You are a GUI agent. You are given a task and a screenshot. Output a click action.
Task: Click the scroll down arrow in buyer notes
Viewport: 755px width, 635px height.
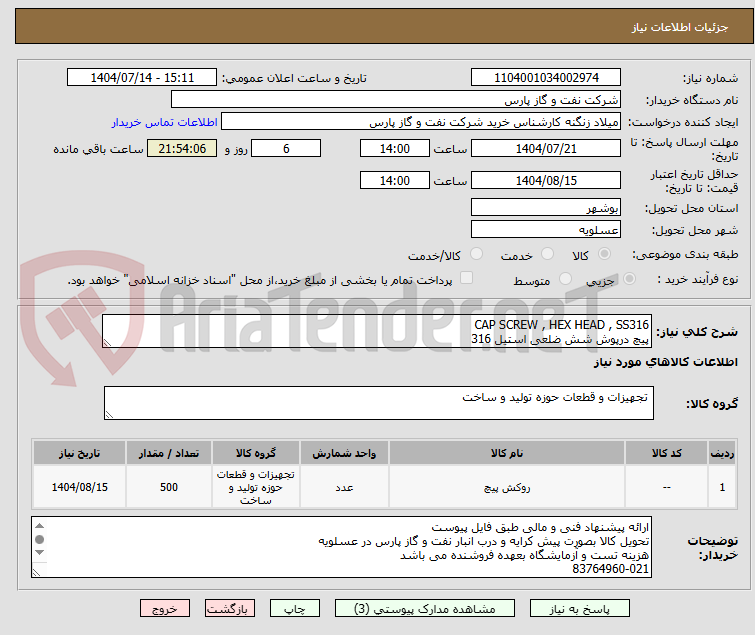click(39, 552)
